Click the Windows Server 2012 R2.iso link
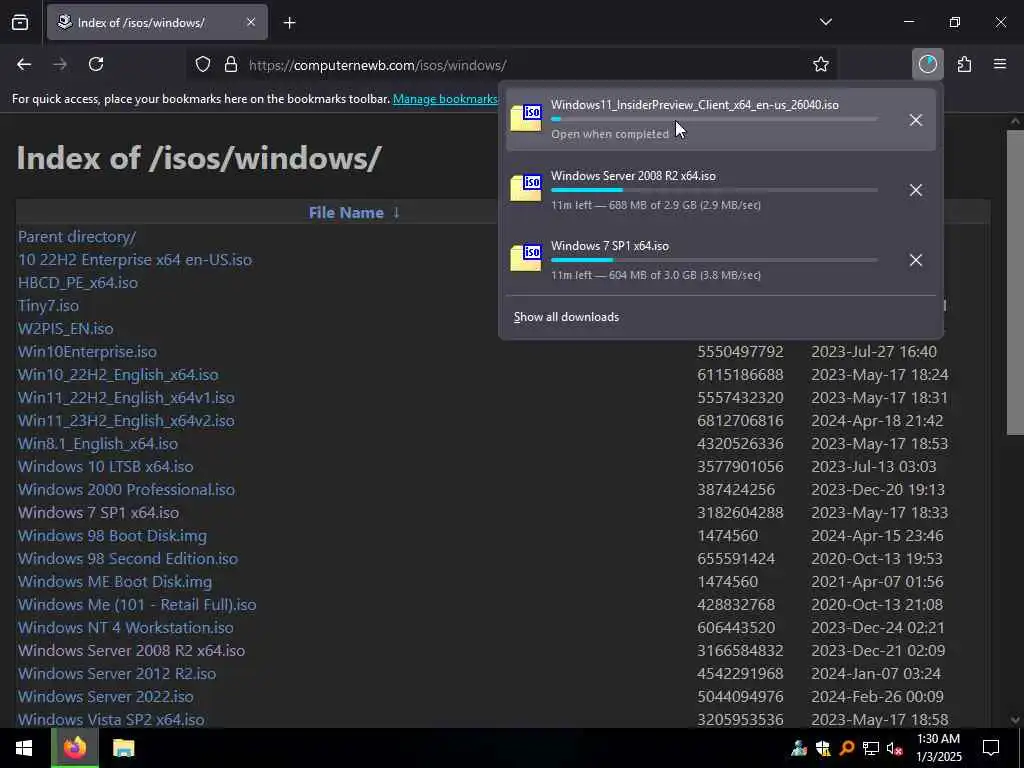This screenshot has height=768, width=1024. [x=117, y=673]
